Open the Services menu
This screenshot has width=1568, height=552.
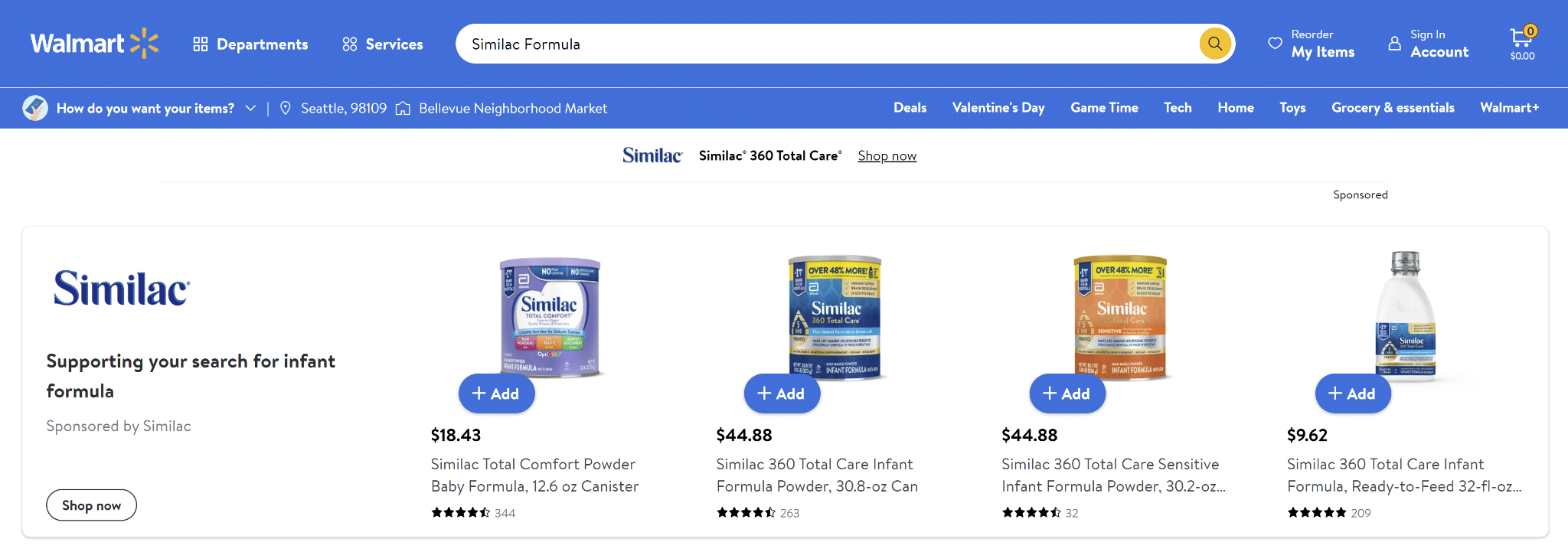pyautogui.click(x=383, y=44)
